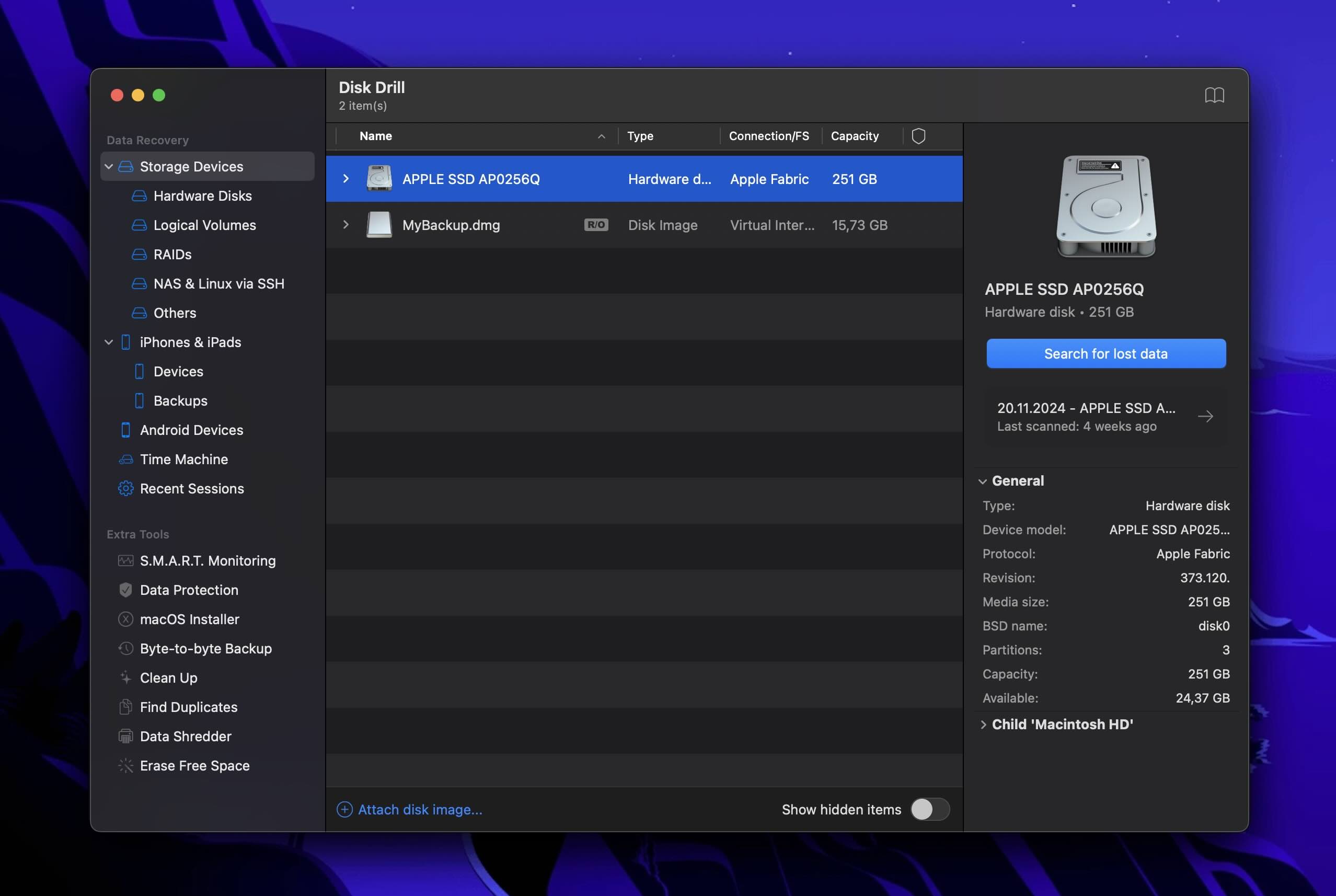Click the Find Duplicates icon

tap(124, 707)
